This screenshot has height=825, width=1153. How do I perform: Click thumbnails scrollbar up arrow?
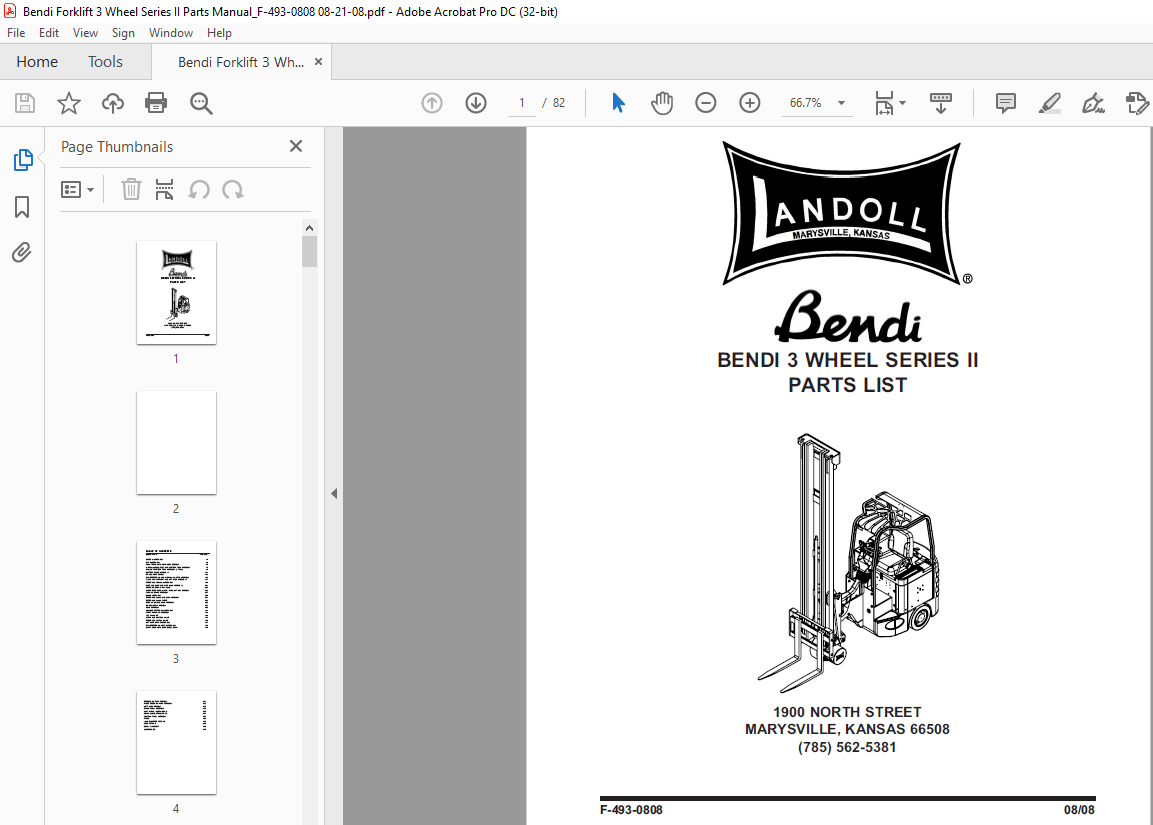(310, 228)
